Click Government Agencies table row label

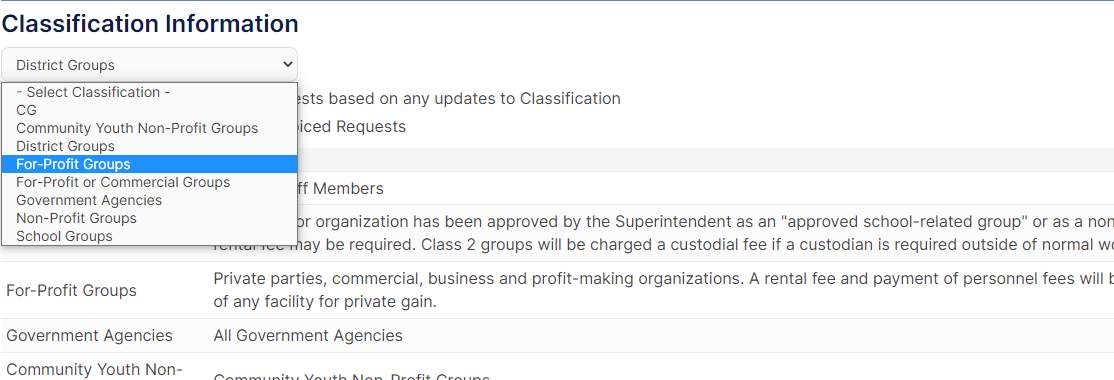point(90,335)
